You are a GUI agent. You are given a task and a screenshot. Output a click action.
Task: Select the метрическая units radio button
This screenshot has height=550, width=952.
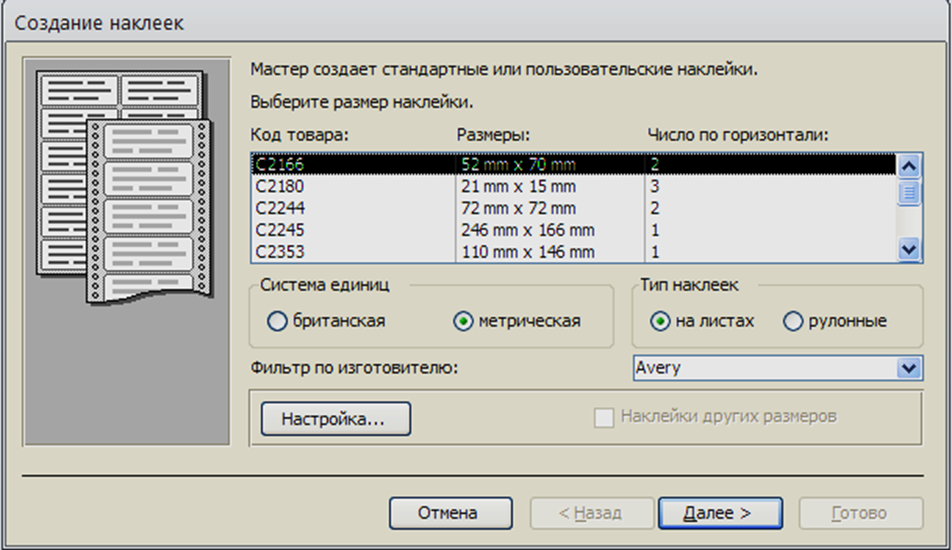click(463, 321)
